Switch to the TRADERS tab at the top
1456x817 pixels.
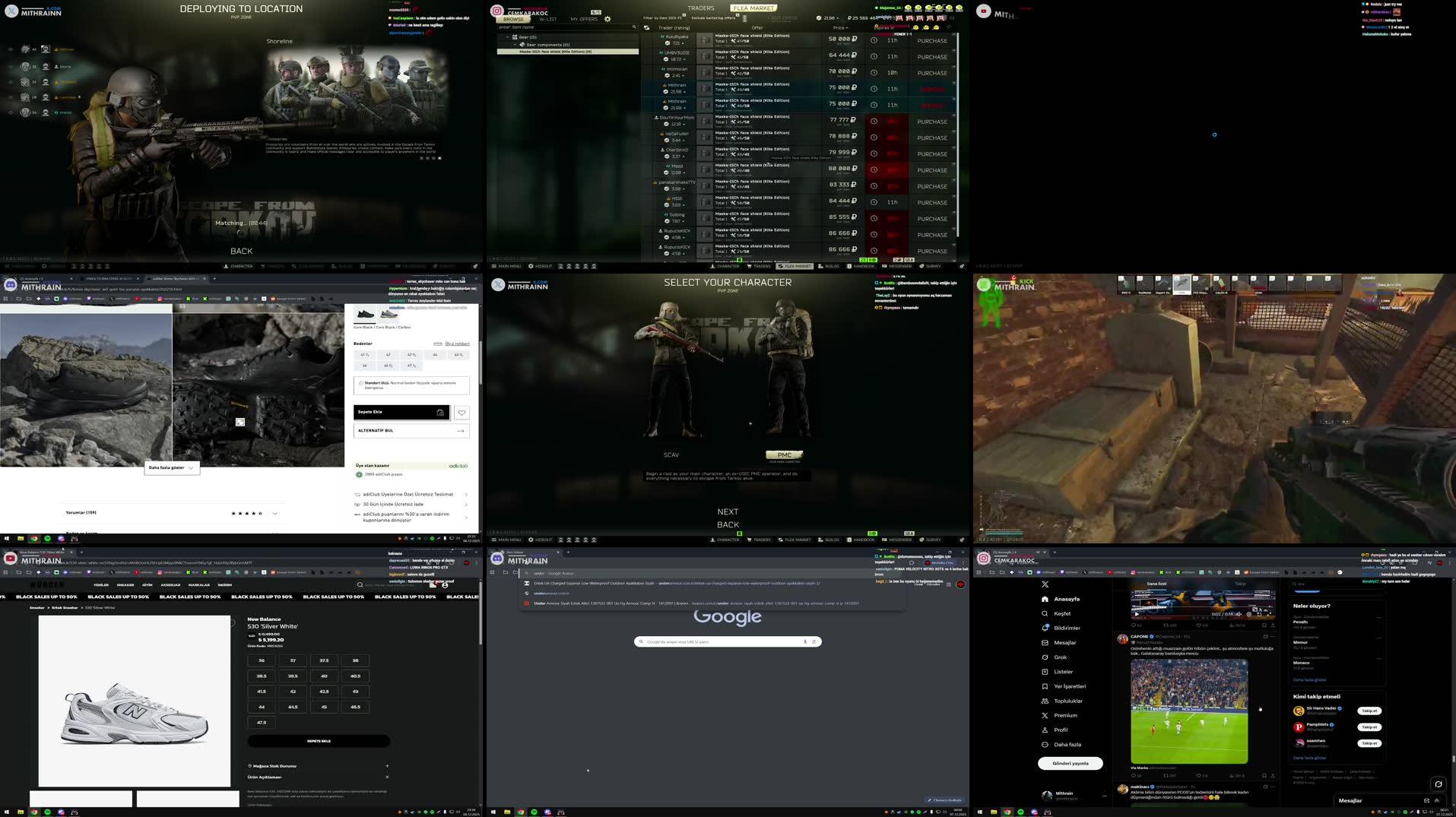[x=700, y=8]
